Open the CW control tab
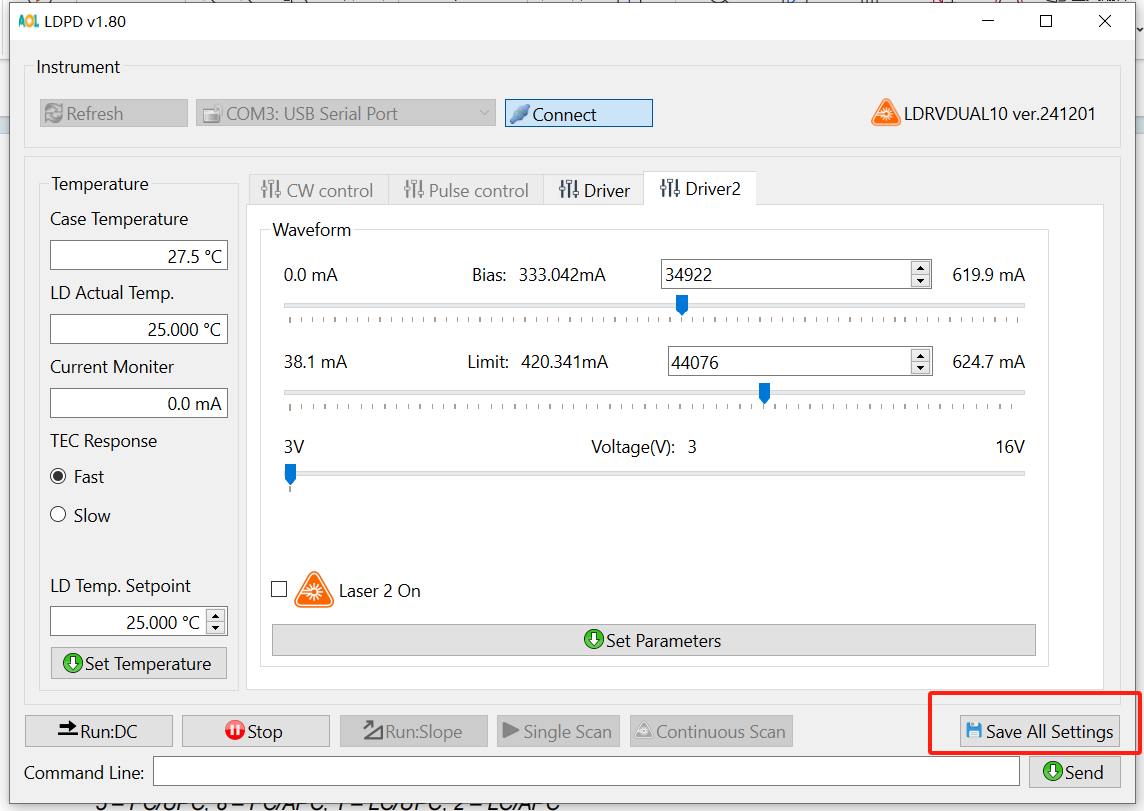 click(317, 190)
